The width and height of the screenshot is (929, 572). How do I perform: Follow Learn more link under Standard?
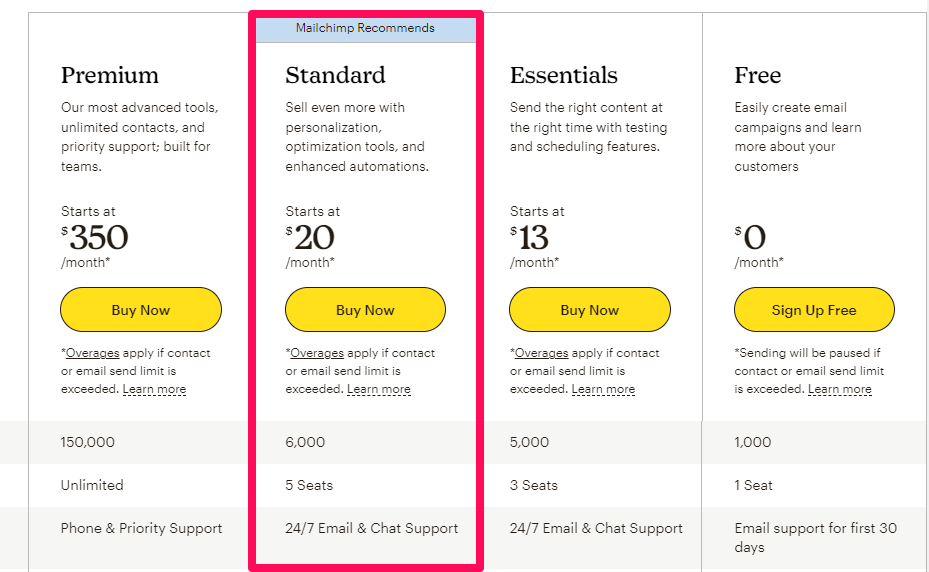[379, 389]
